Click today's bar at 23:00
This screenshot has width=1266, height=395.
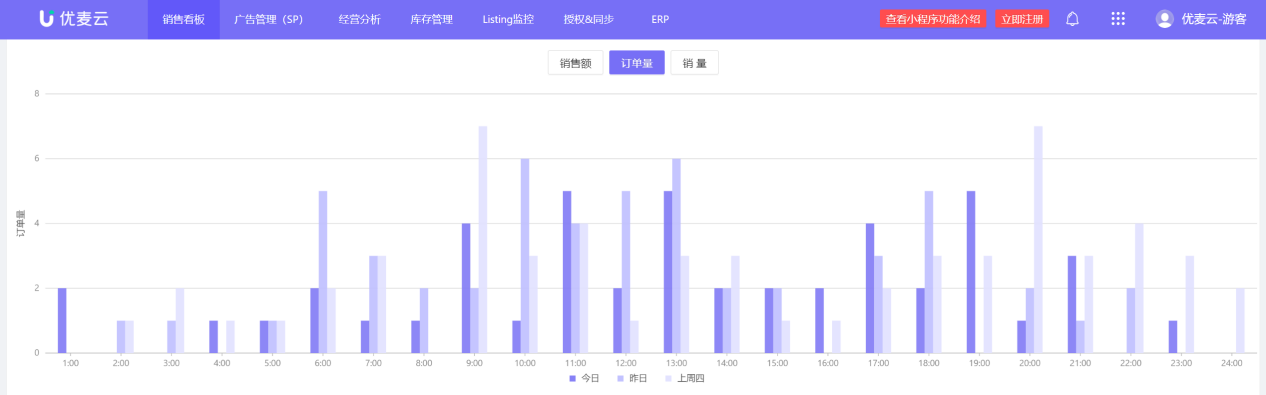click(x=1173, y=336)
